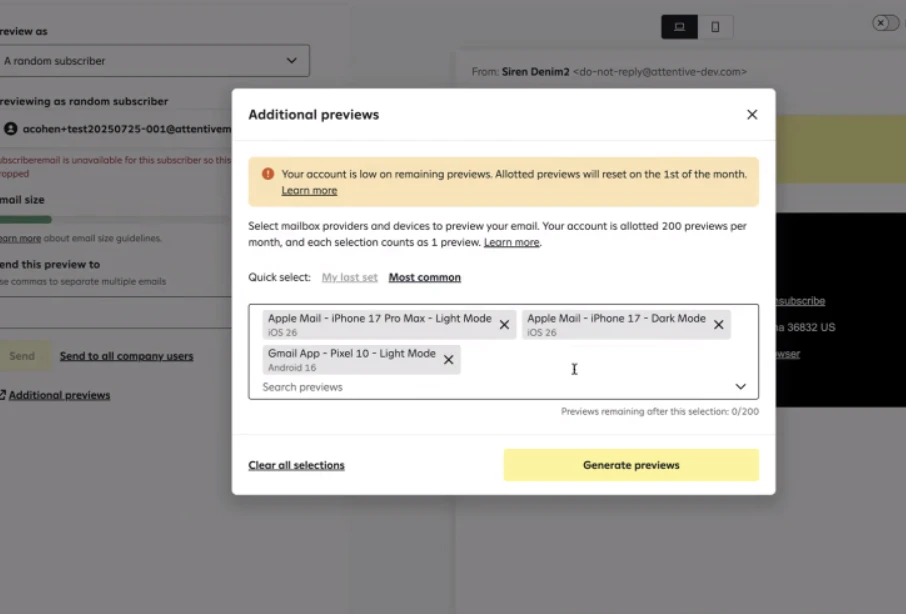Open the Additional previews link in sidebar
The image size is (906, 614).
(x=59, y=395)
